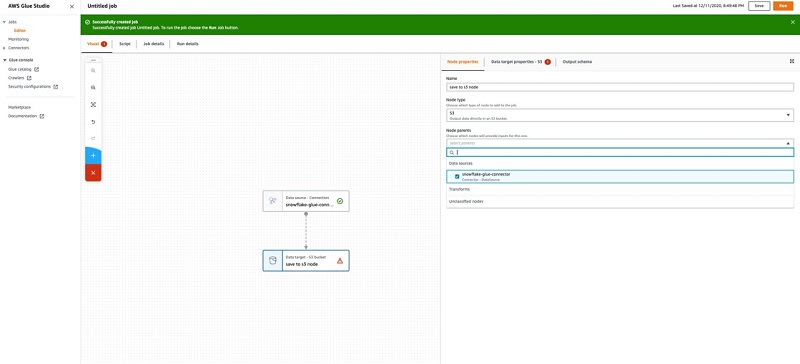Switch to Data target properties - S3 tab

516,62
